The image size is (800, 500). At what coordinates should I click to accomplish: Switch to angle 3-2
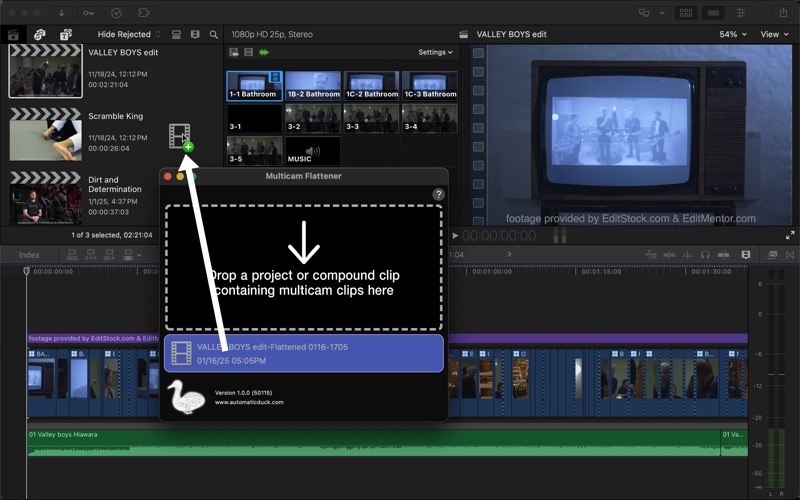click(313, 118)
